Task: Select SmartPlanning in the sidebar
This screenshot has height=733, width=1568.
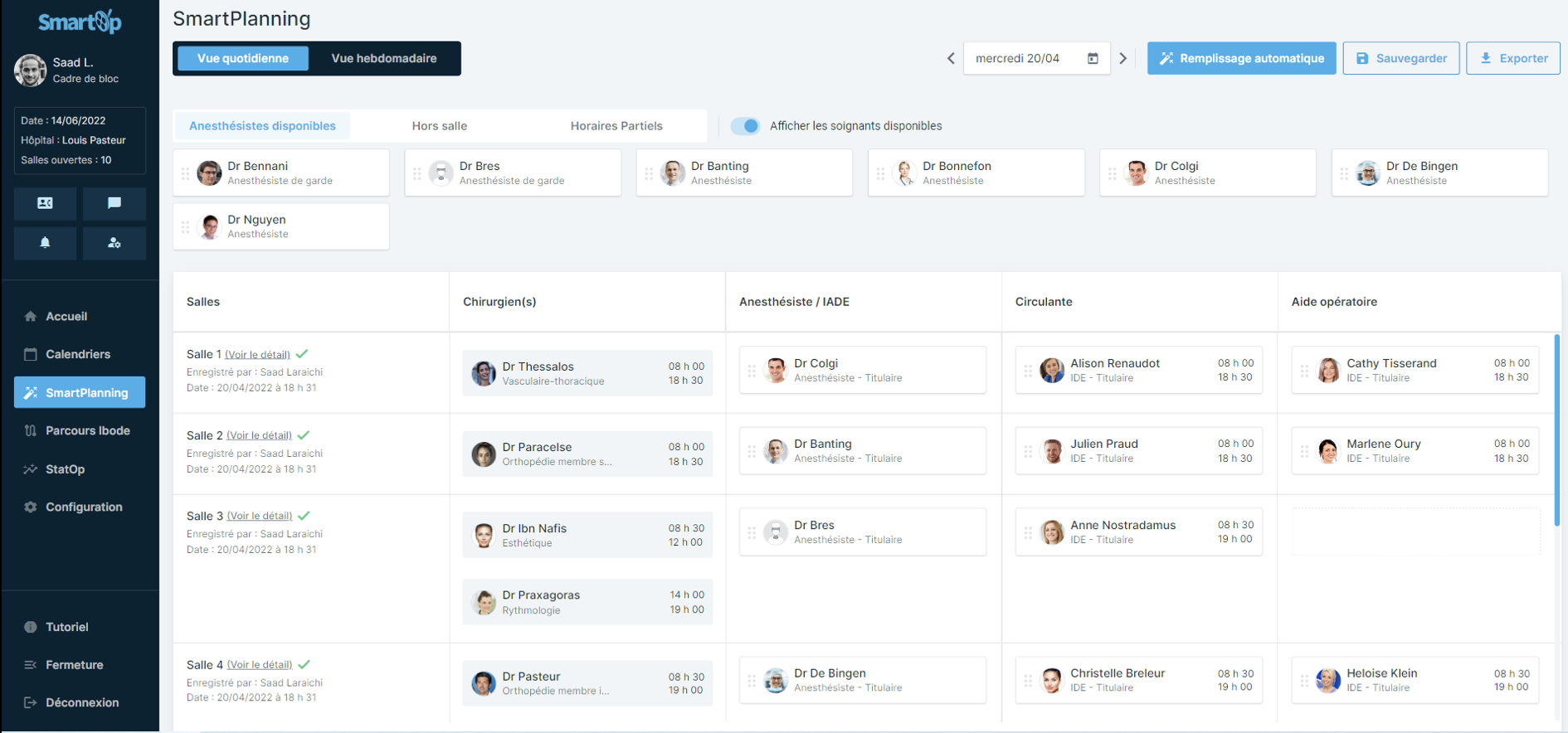Action: (x=80, y=392)
